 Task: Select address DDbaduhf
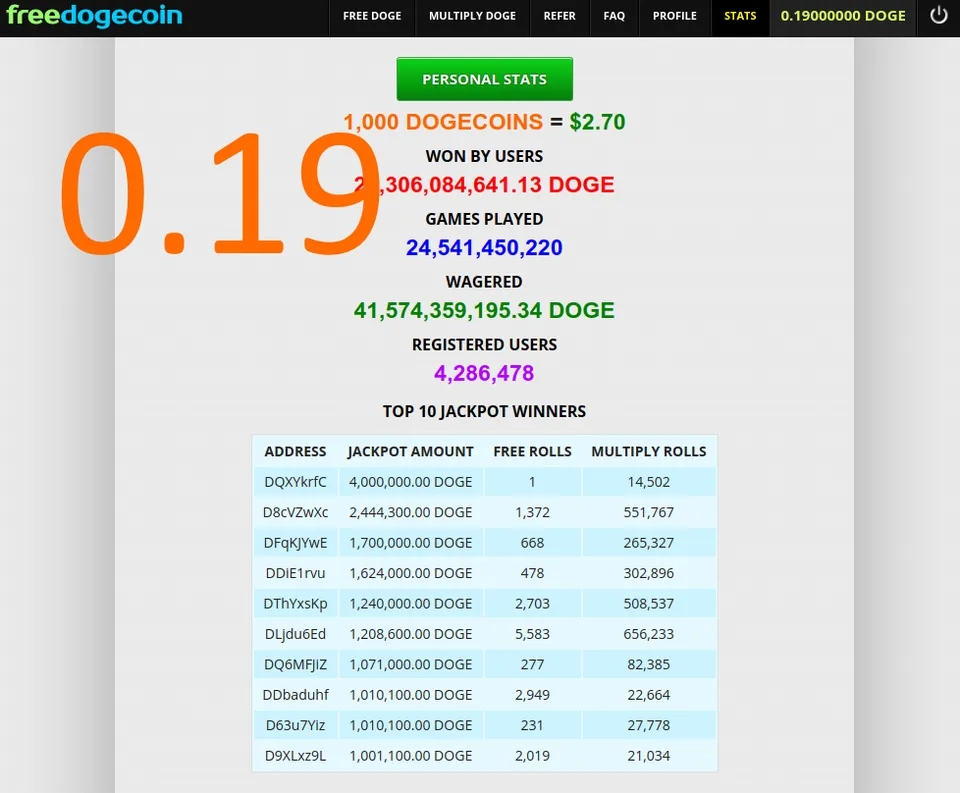pyautogui.click(x=295, y=695)
